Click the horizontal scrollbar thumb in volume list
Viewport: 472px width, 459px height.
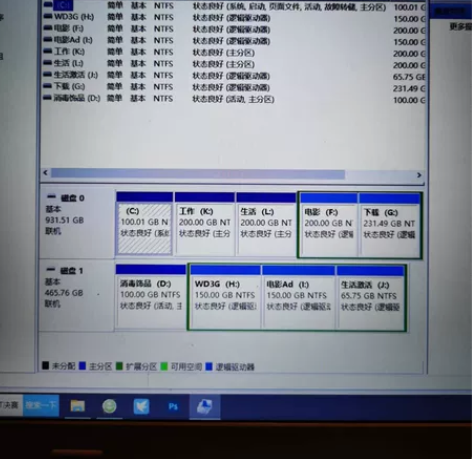tap(198, 174)
